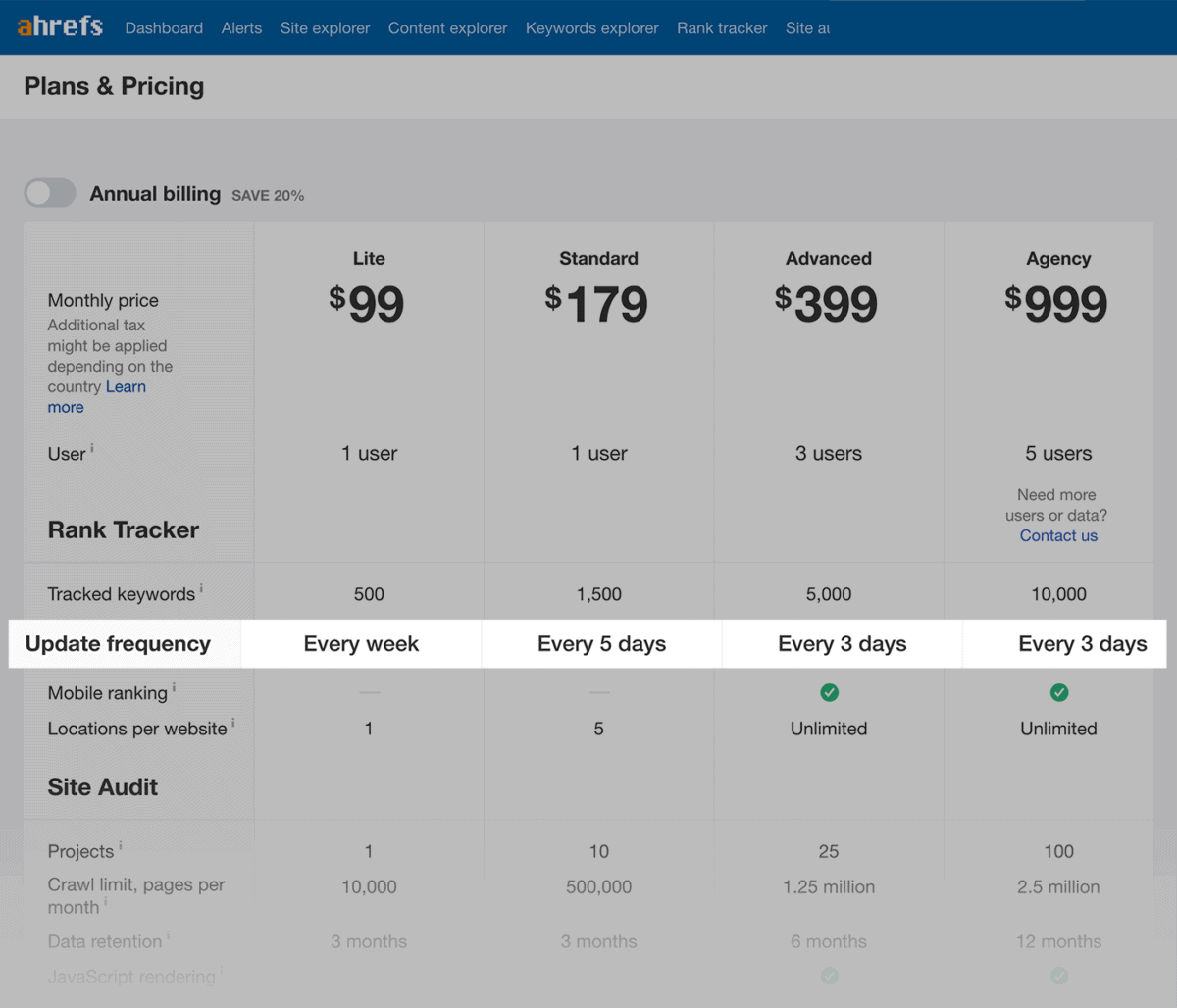The width and height of the screenshot is (1177, 1008).
Task: Click the Update frequency row label
Action: coord(118,644)
